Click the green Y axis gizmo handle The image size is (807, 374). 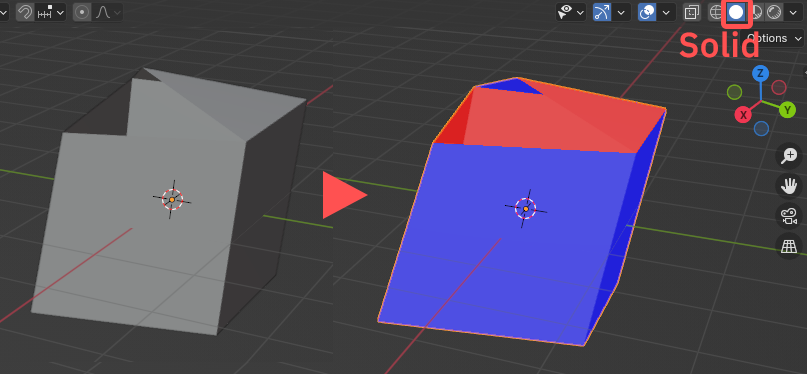click(x=787, y=110)
